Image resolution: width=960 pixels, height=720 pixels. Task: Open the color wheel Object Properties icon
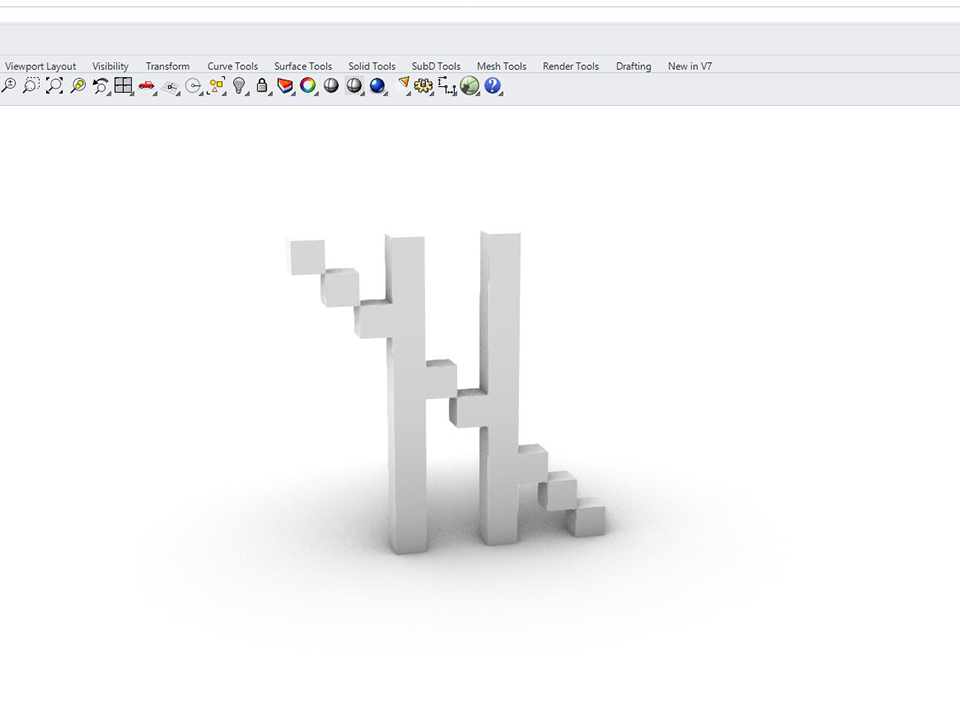pos(308,86)
